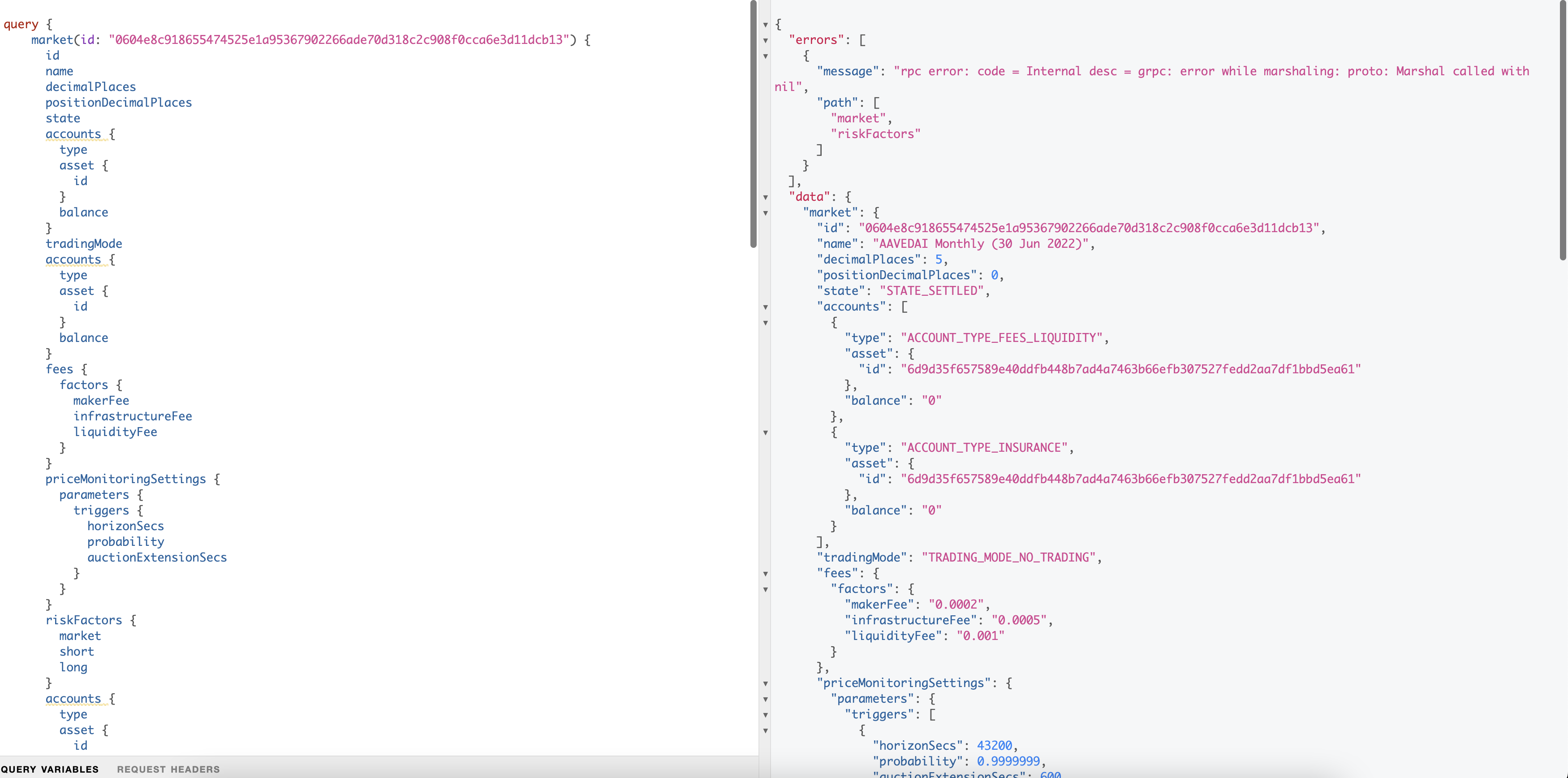
Task: Click "infrastructureFee" field in the query editor
Action: coord(133,416)
